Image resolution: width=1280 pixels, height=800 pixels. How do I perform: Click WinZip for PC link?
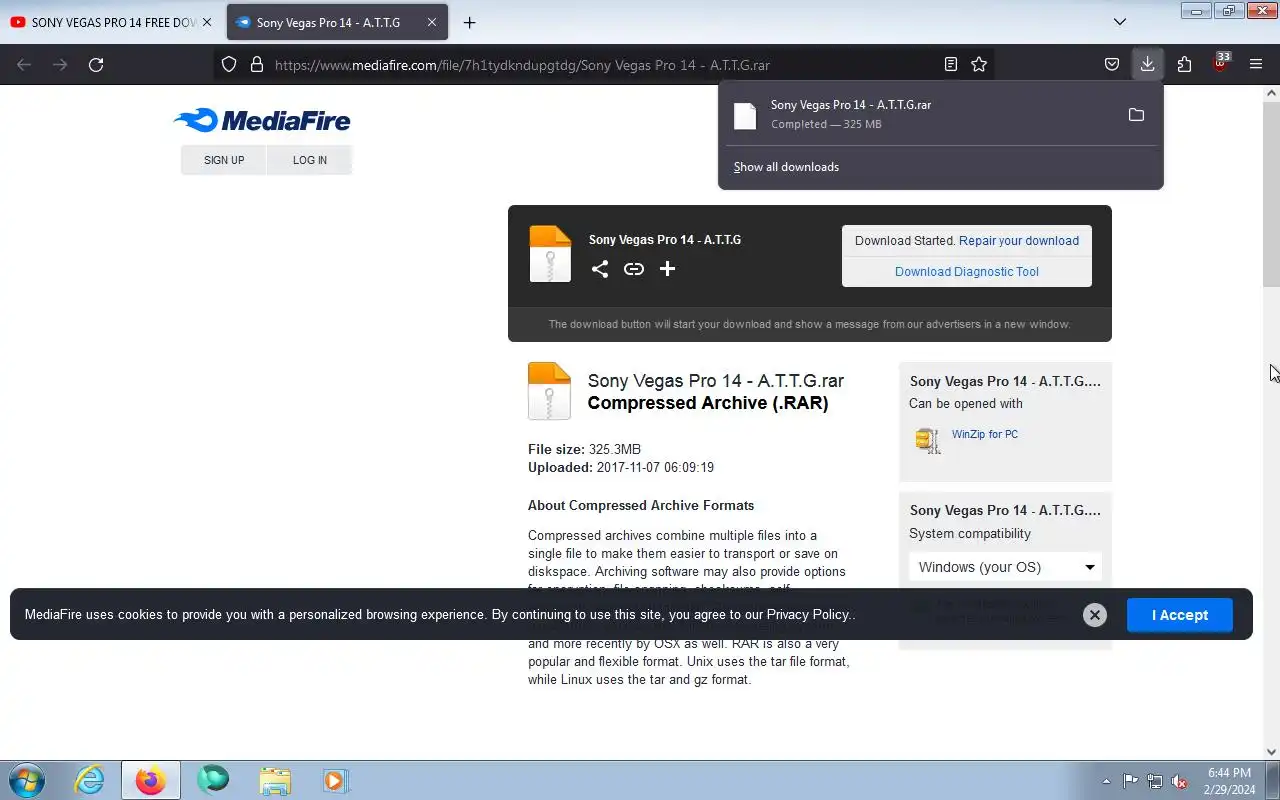pos(985,434)
